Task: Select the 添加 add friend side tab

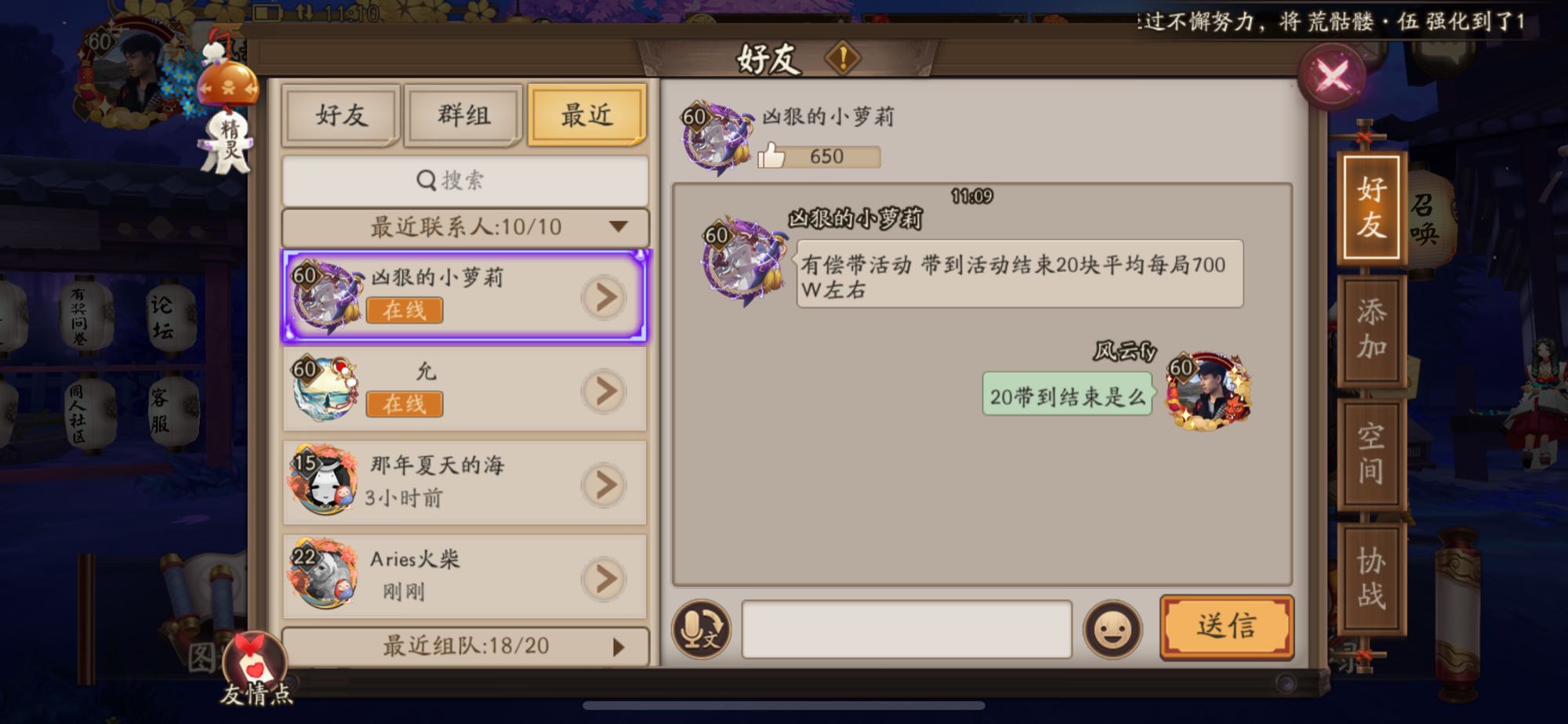Action: point(1371,330)
